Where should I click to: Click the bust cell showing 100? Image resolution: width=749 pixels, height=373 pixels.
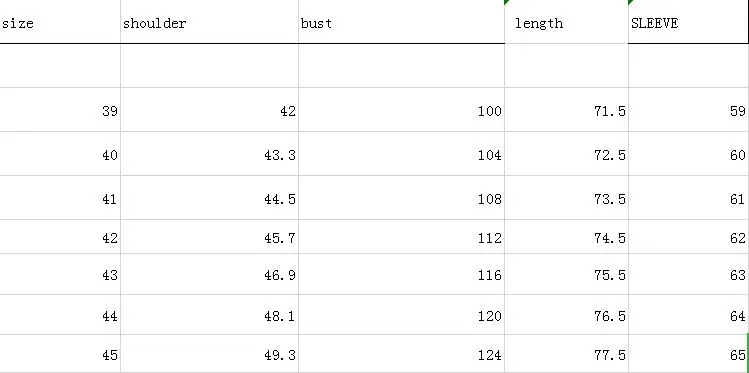point(401,110)
